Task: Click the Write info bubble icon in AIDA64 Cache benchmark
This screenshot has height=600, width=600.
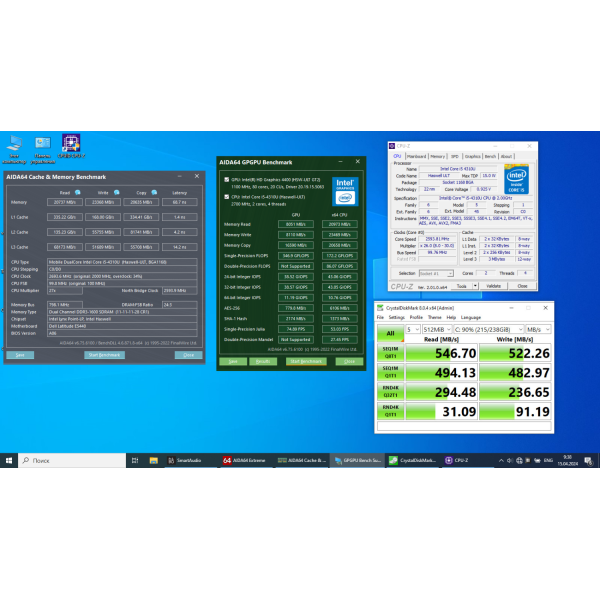Action: pos(116,192)
